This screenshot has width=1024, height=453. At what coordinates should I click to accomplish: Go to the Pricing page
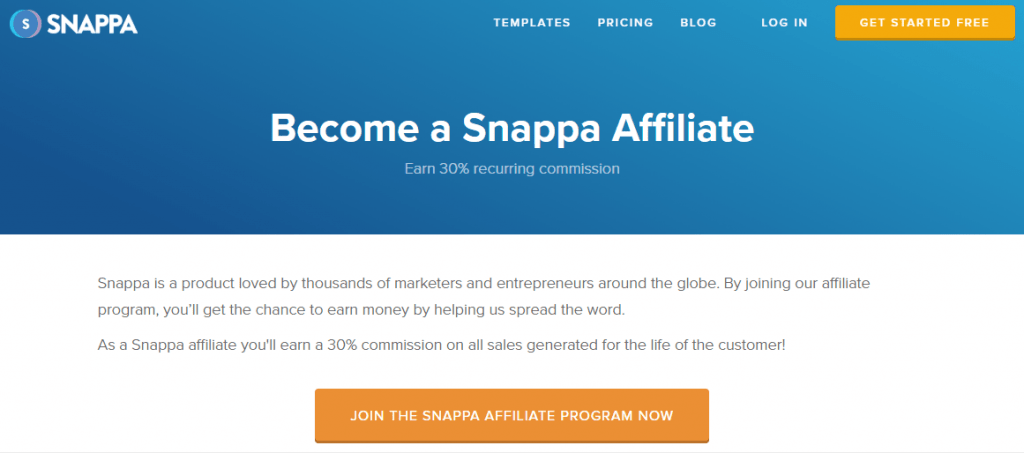point(625,22)
